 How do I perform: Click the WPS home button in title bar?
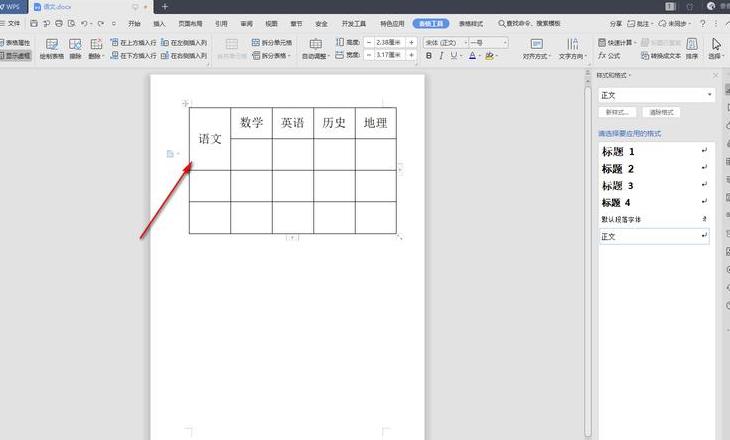coord(12,7)
